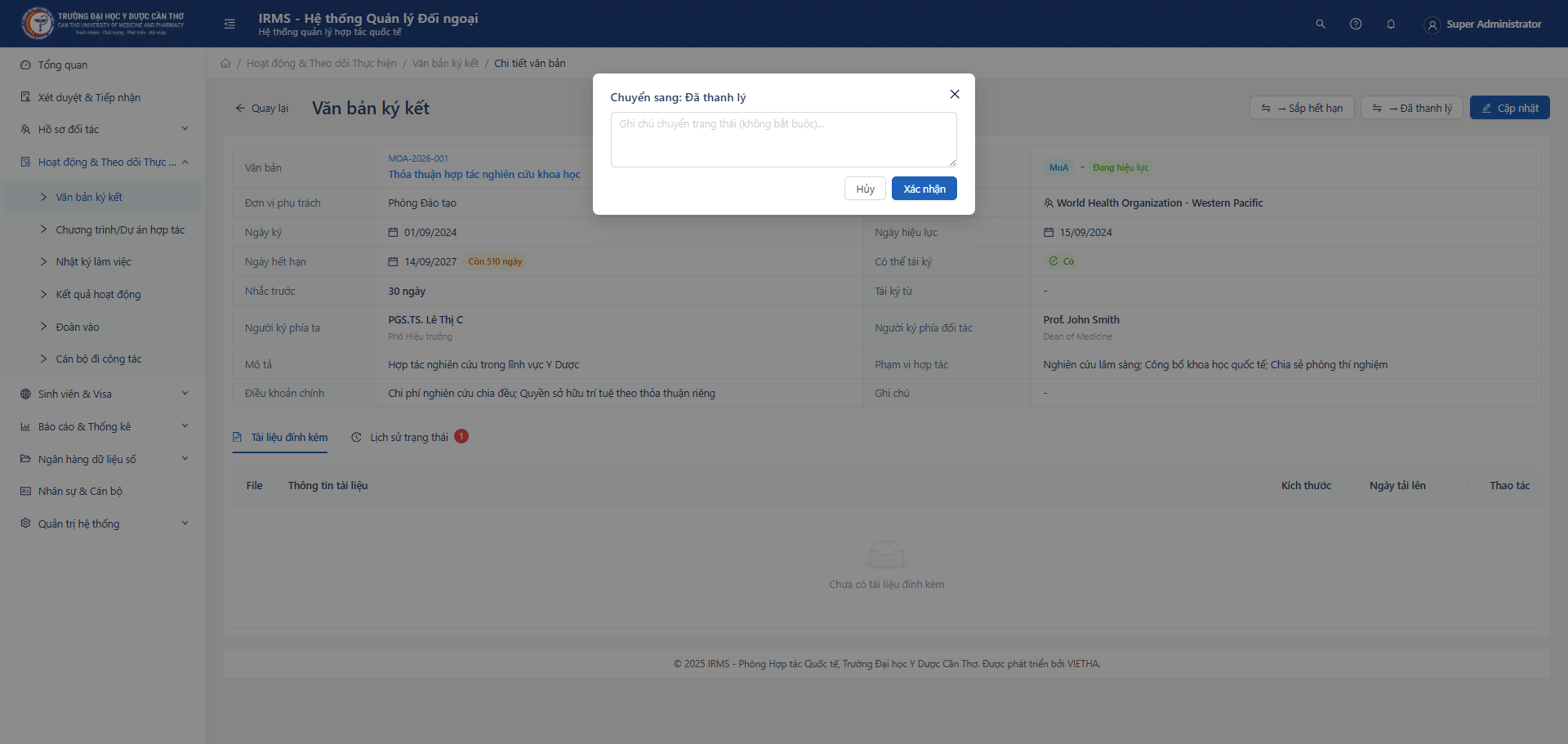Cancel the dialog with the Hủy button
This screenshot has width=1568, height=744.
point(865,189)
